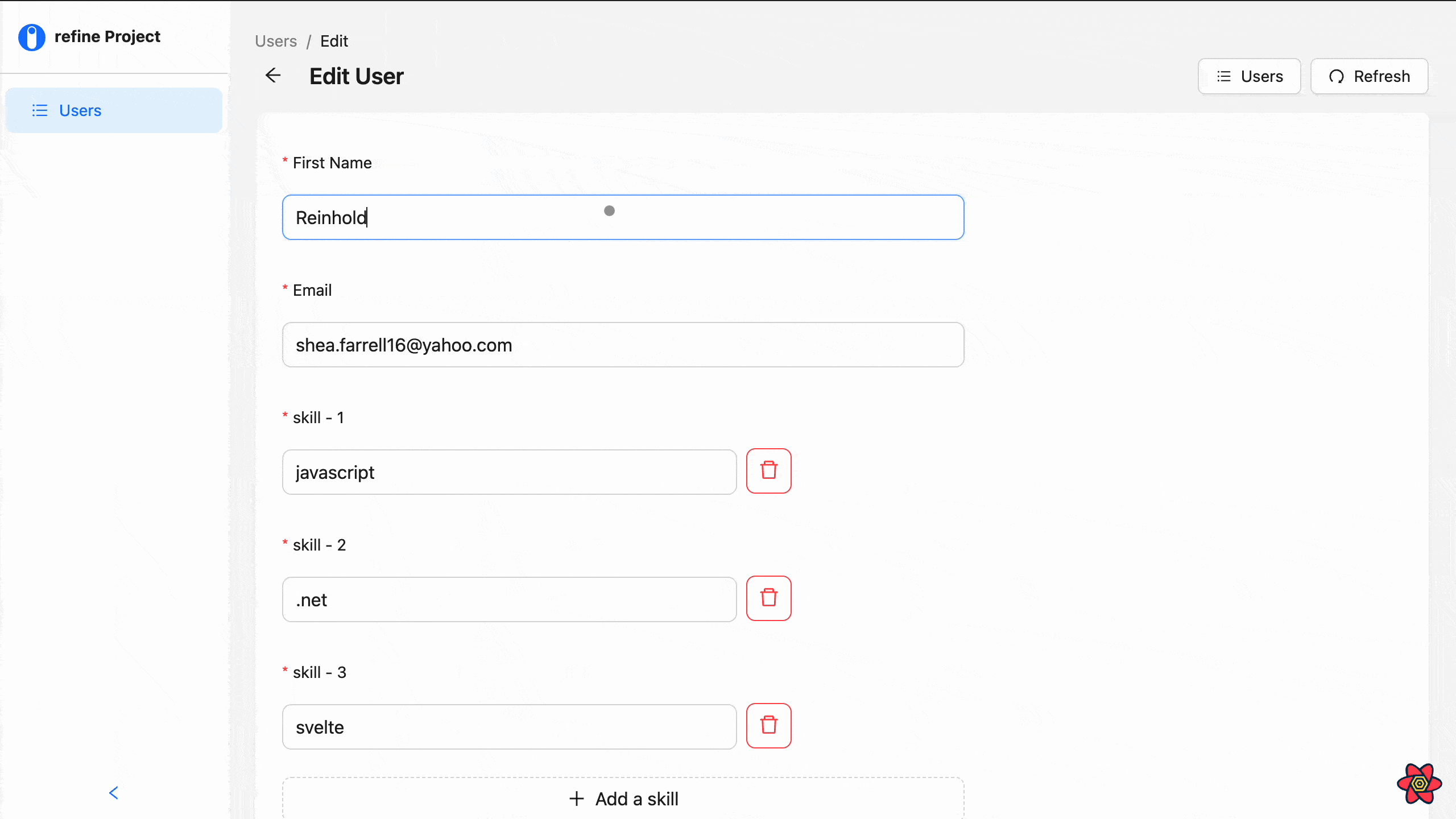Click the refresh icon in the Refresh button

1338,76
